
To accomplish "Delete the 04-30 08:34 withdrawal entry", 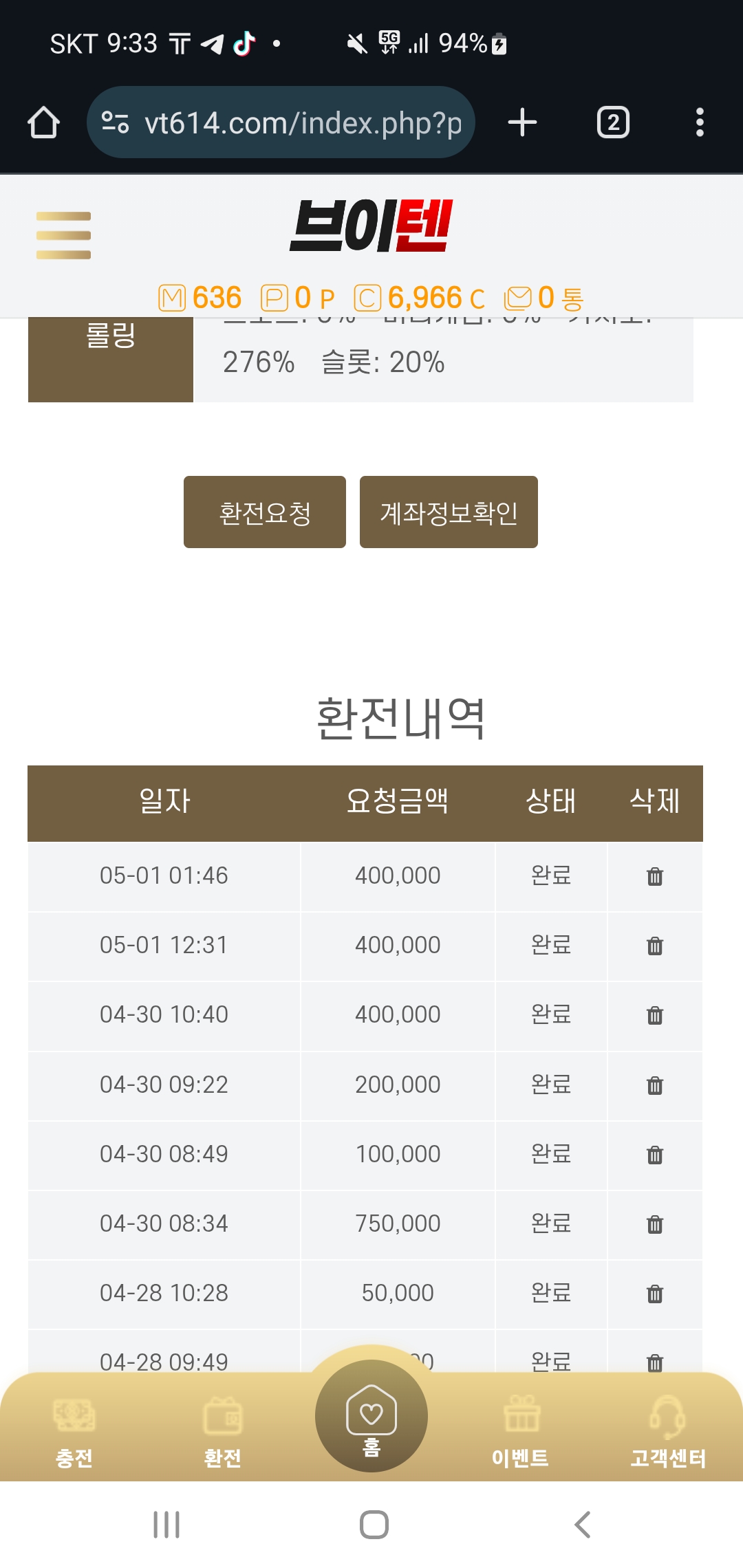I will (654, 1224).
